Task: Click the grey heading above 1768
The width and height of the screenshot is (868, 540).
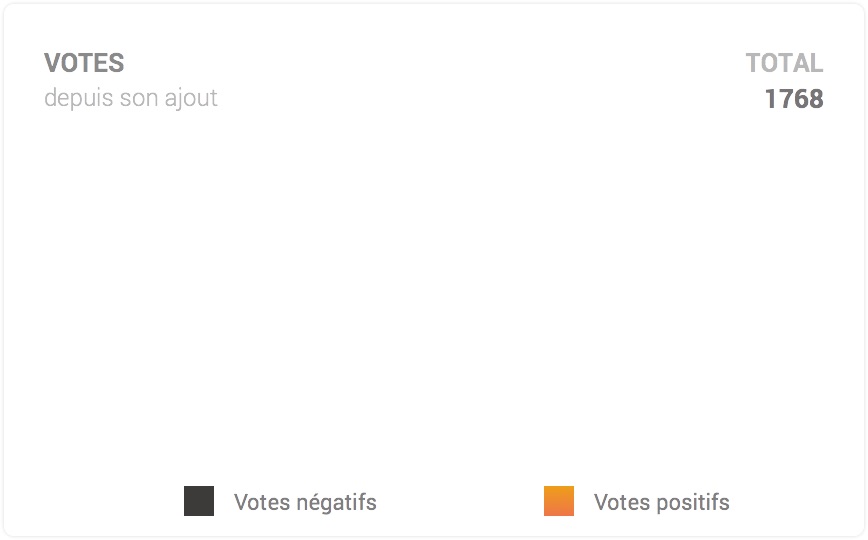Action: (784, 63)
